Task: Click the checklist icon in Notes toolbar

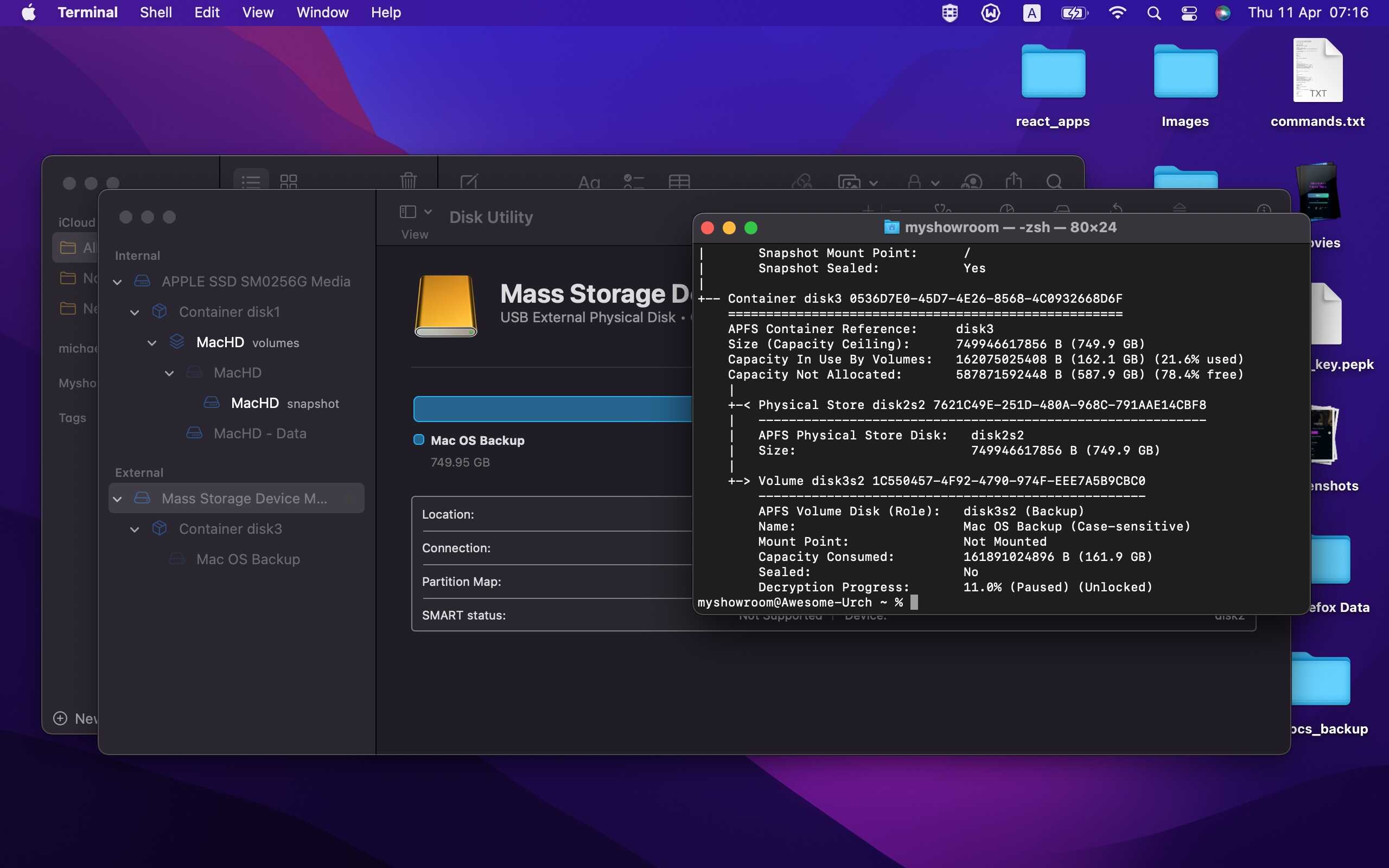Action: click(634, 182)
